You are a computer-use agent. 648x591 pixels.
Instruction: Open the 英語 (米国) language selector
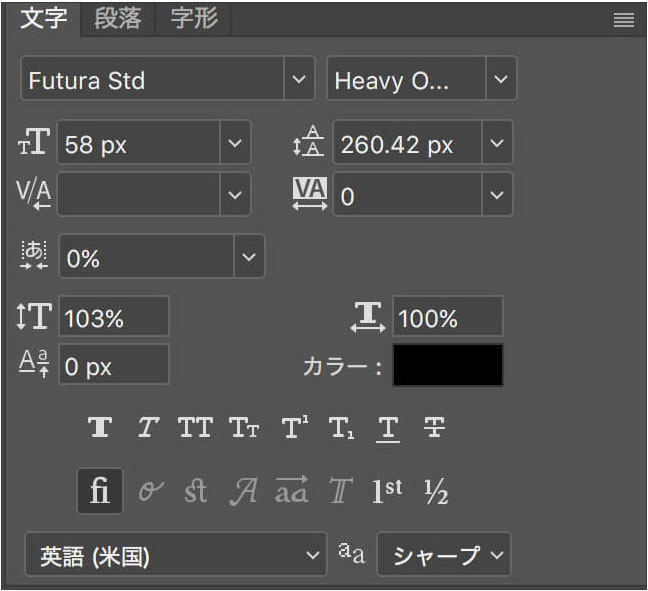176,554
